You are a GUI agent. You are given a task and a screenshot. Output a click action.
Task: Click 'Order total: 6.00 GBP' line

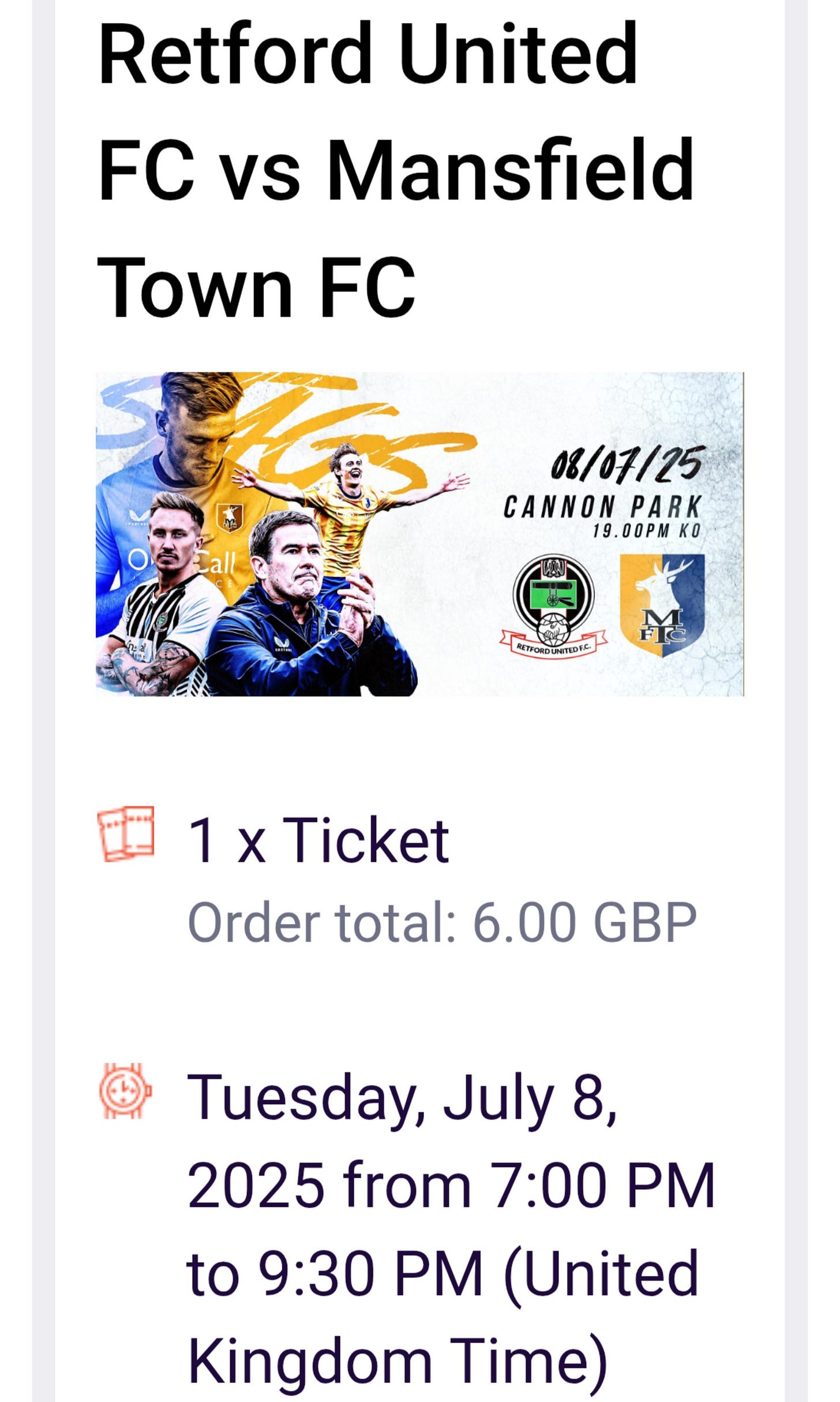[442, 922]
